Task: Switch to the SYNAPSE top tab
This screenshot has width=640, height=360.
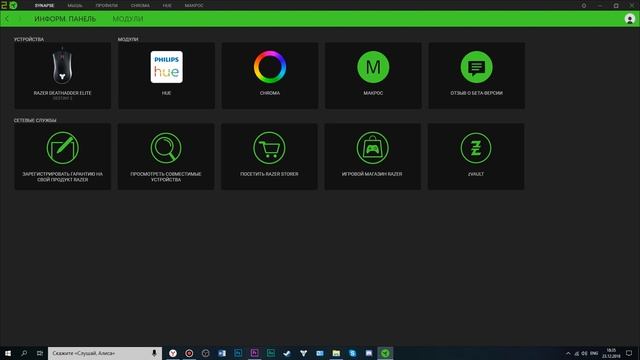Action: [x=44, y=6]
